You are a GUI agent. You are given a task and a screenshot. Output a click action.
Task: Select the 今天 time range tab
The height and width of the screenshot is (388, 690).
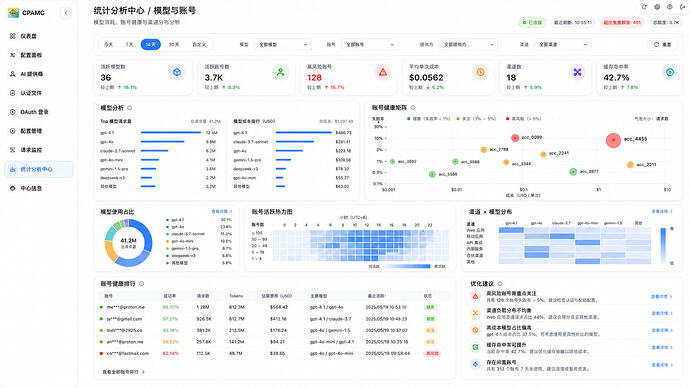pos(108,44)
